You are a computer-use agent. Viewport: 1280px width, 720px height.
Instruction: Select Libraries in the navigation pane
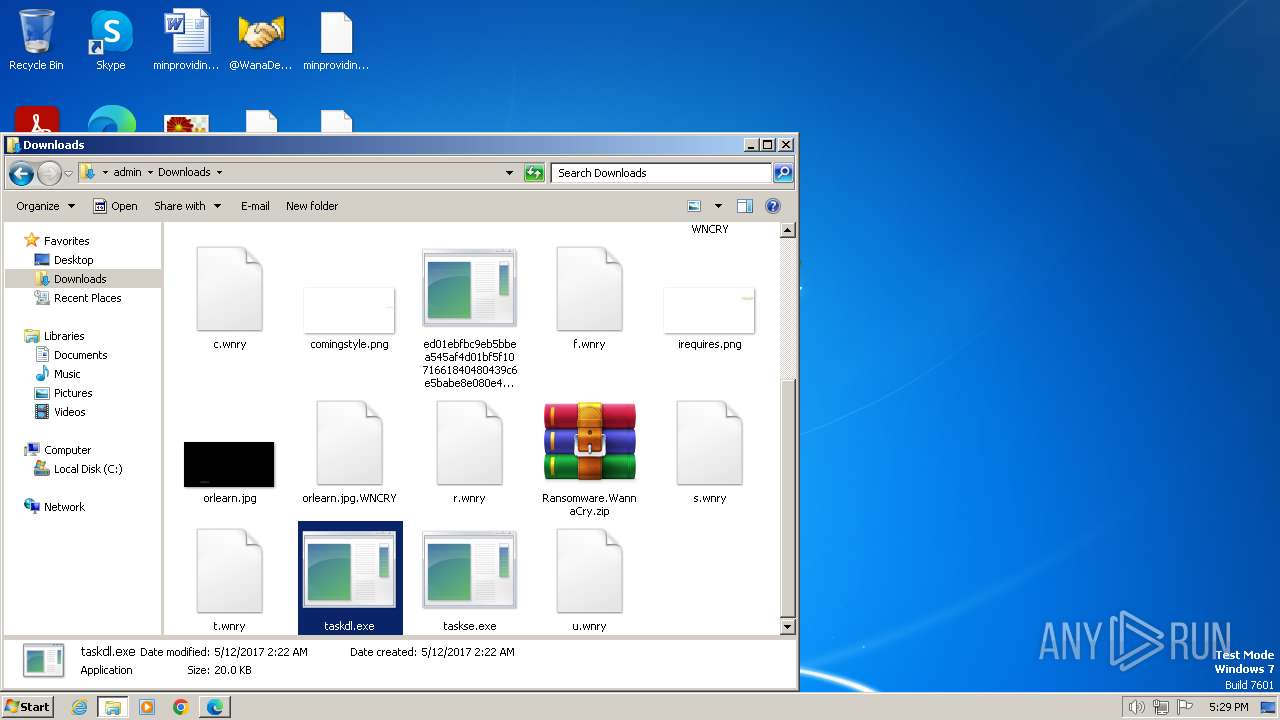click(x=64, y=336)
